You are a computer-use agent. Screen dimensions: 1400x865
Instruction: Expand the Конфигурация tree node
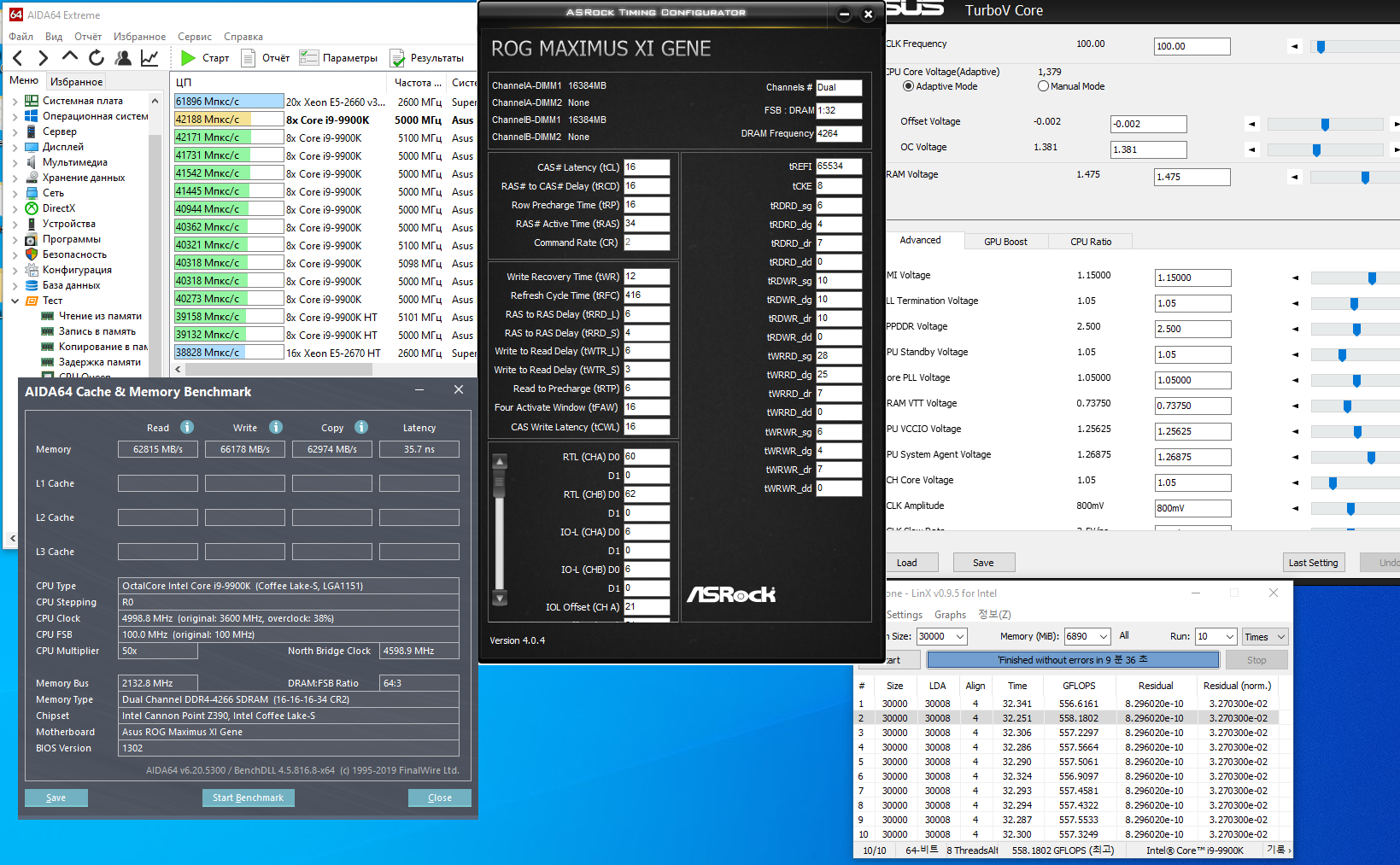click(x=15, y=271)
